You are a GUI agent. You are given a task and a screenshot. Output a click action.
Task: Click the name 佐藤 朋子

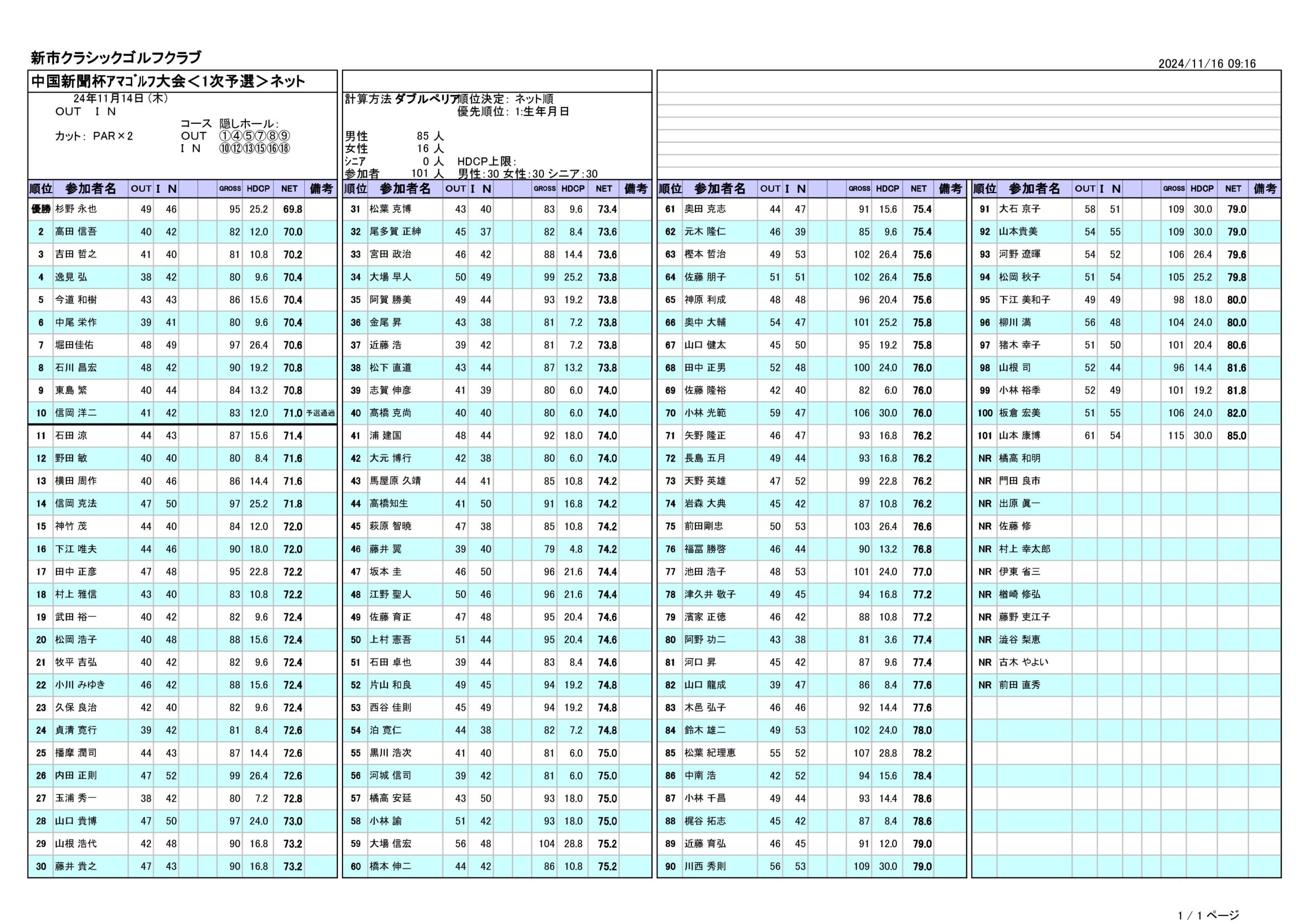pyautogui.click(x=705, y=278)
